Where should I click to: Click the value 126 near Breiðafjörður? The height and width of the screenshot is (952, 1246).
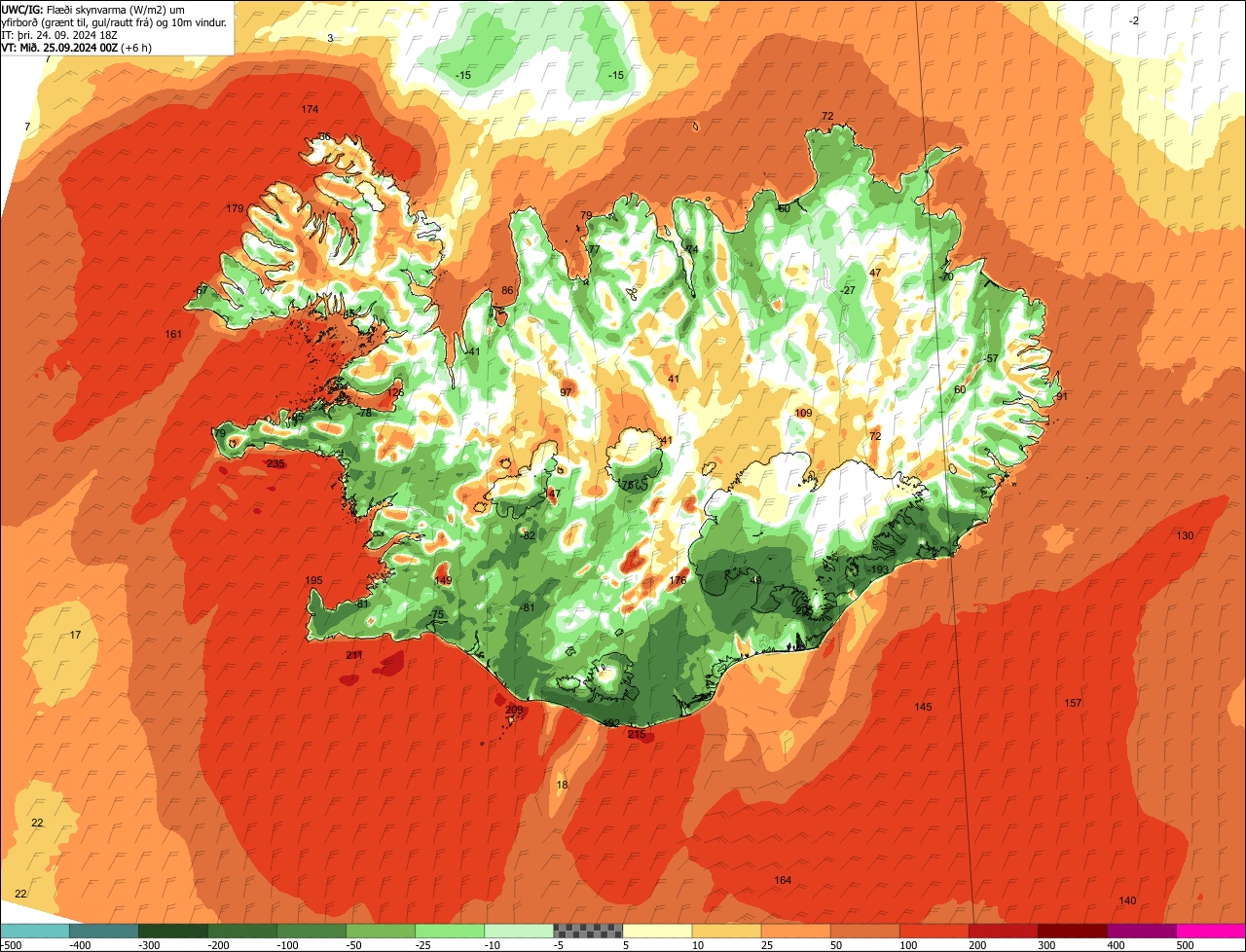pos(394,392)
